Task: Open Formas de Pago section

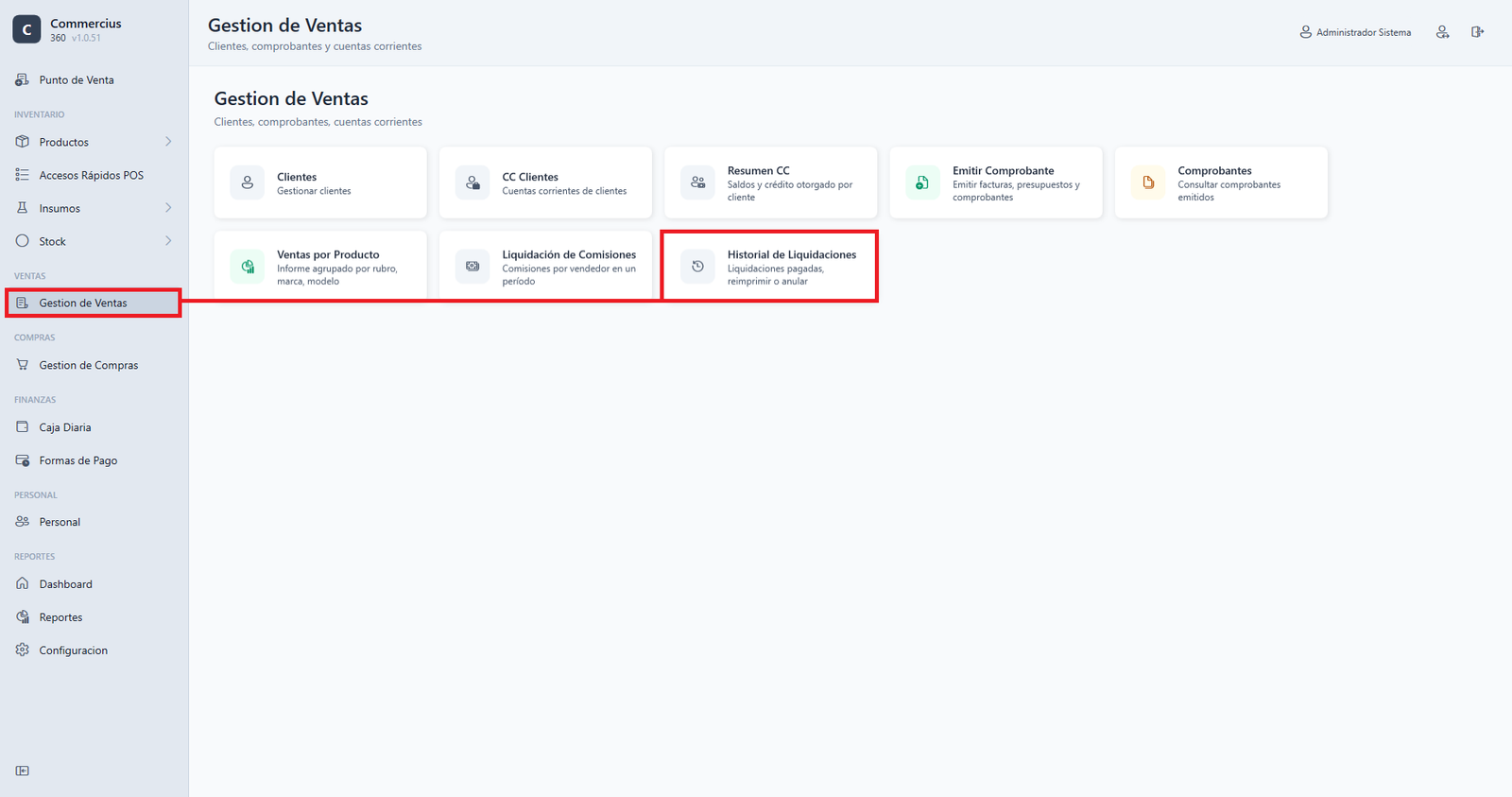Action: [94, 460]
